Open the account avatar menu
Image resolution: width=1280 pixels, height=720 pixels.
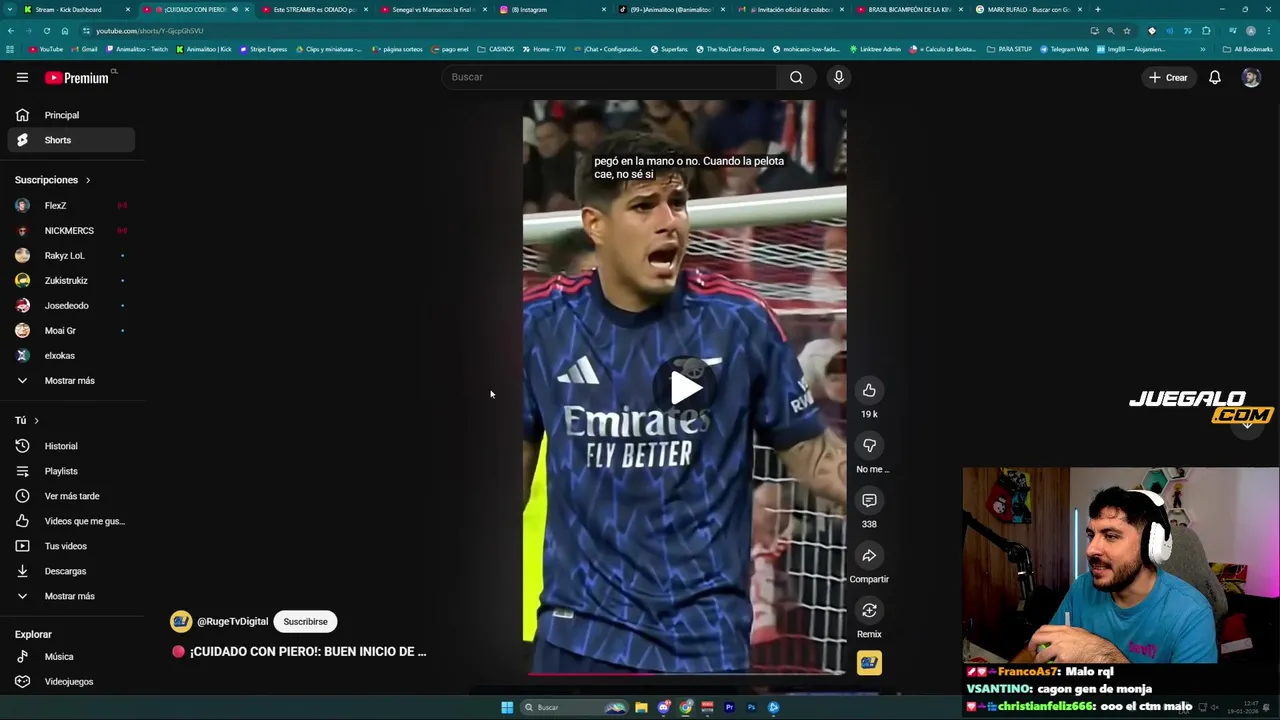coord(1251,77)
